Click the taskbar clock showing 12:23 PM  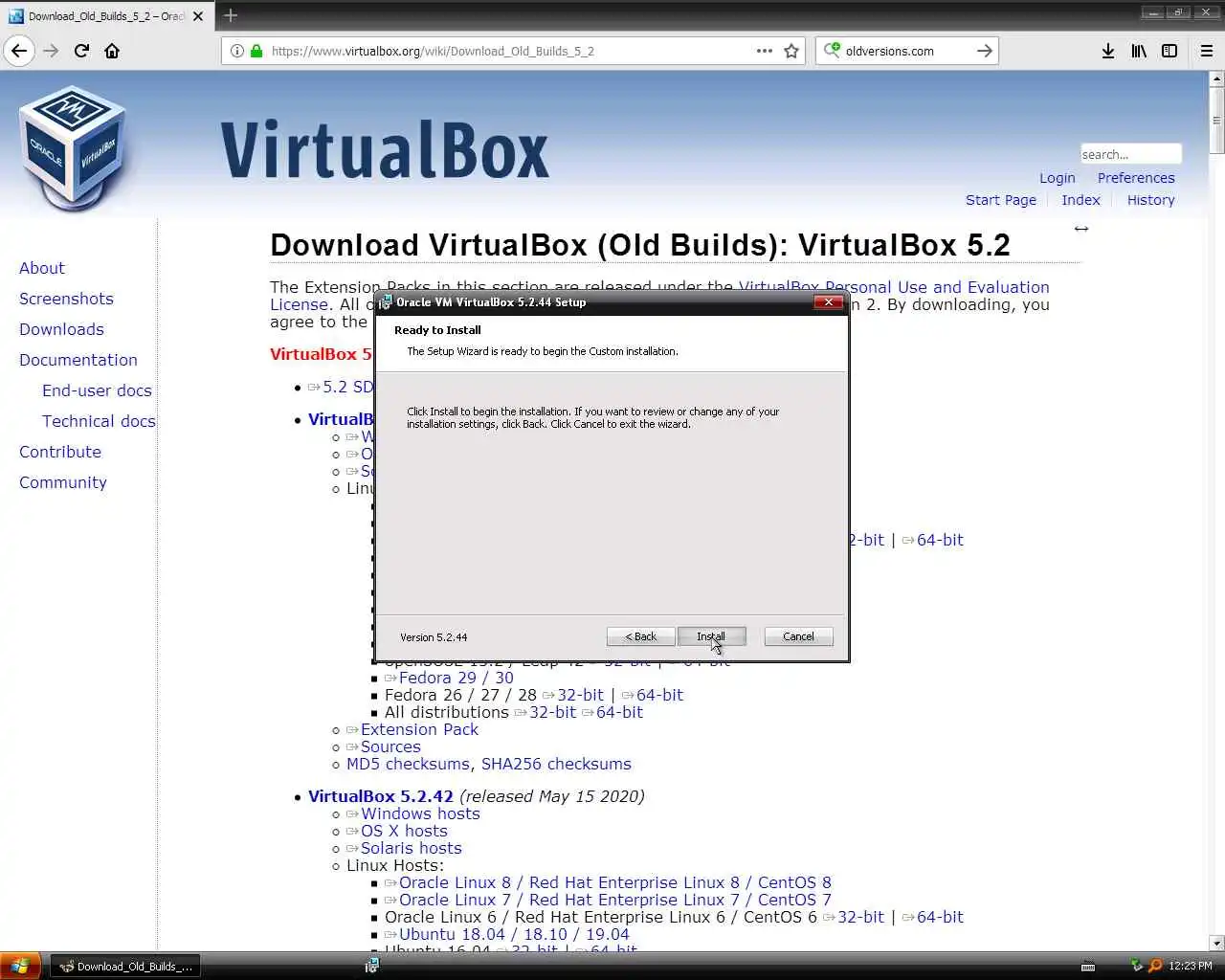(1191, 966)
